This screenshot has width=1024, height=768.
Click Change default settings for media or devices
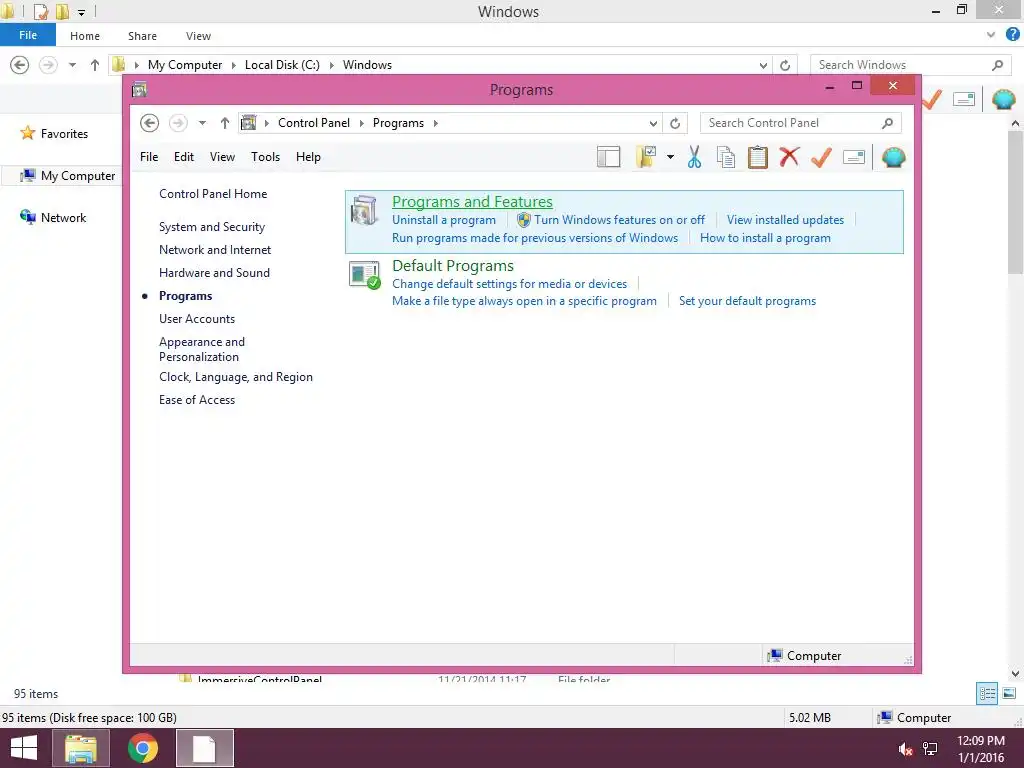point(509,284)
